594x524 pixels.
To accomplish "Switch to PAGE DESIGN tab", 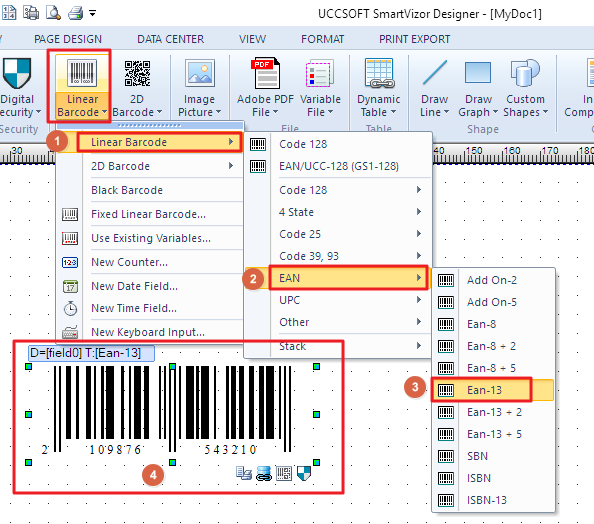I will coord(68,39).
